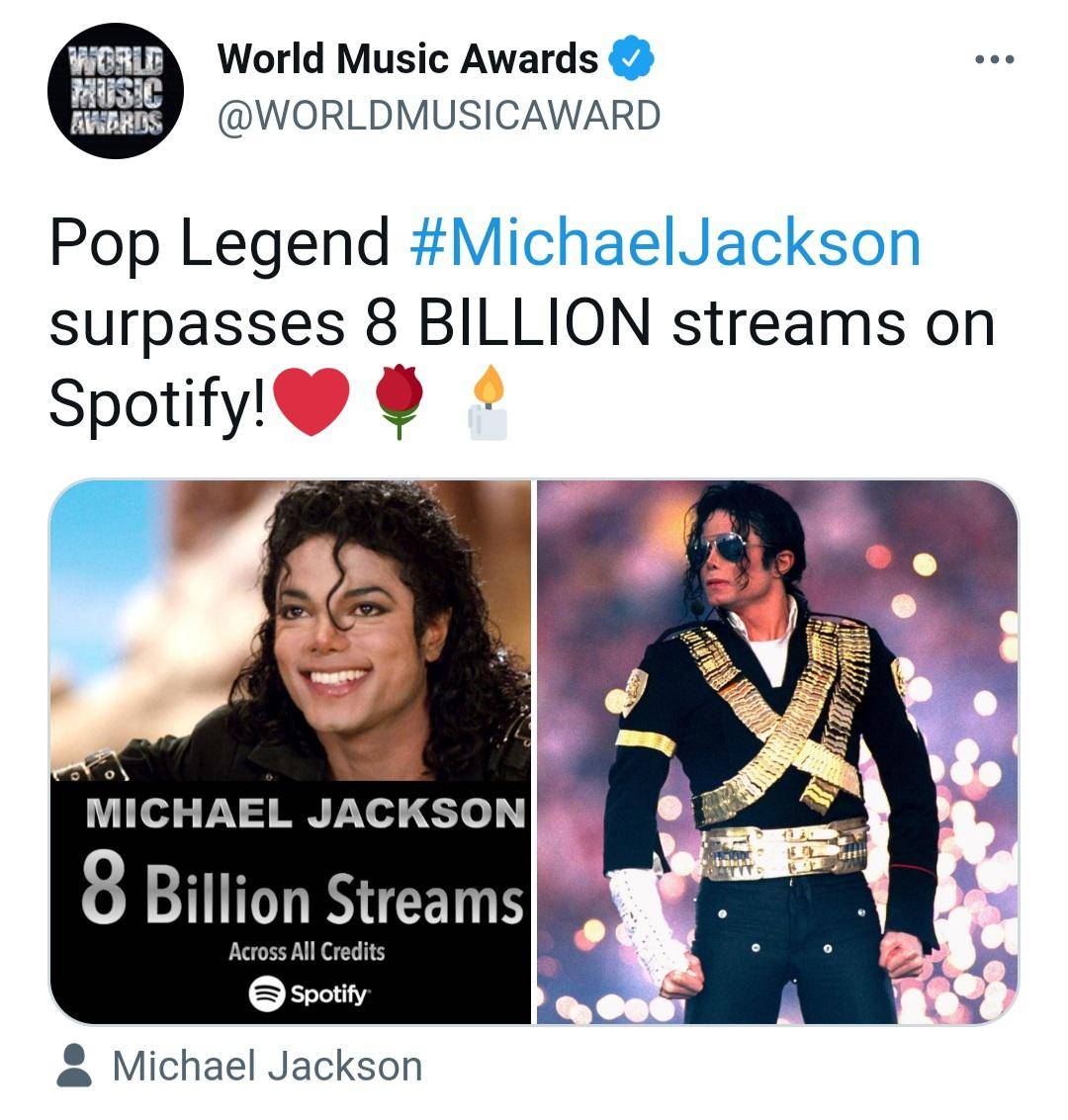The width and height of the screenshot is (1068, 1120).
Task: Open the tagged Michael Jackson link below photos
Action: 267,1067
